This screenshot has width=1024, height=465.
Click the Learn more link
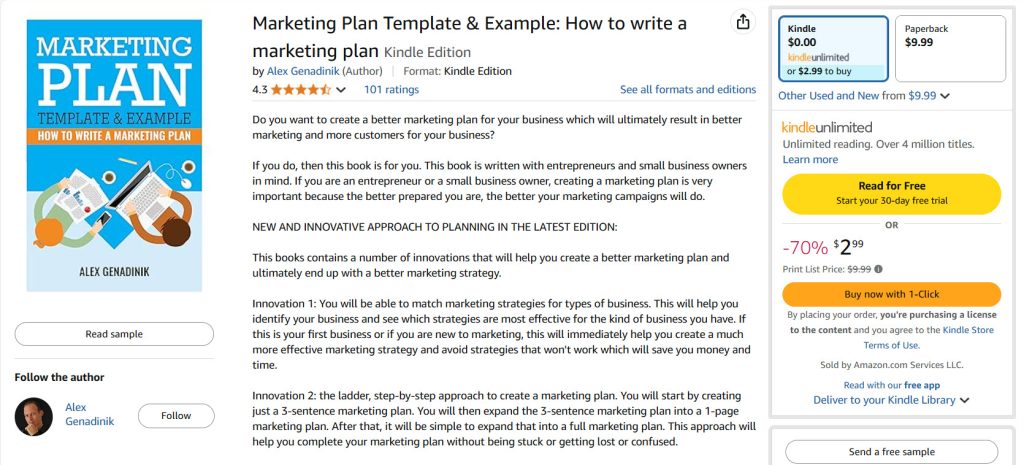coord(810,159)
